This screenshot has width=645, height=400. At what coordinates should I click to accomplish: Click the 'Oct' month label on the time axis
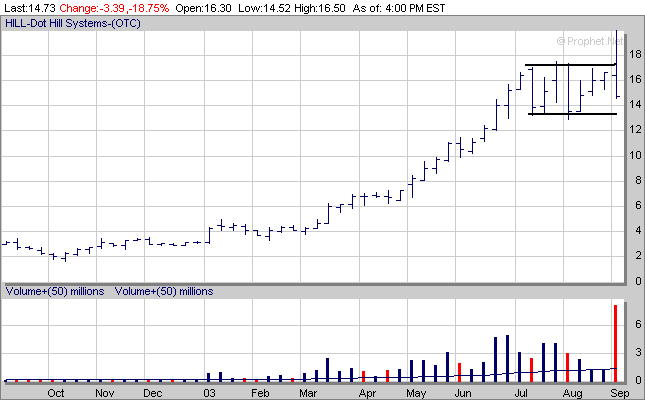coord(56,393)
